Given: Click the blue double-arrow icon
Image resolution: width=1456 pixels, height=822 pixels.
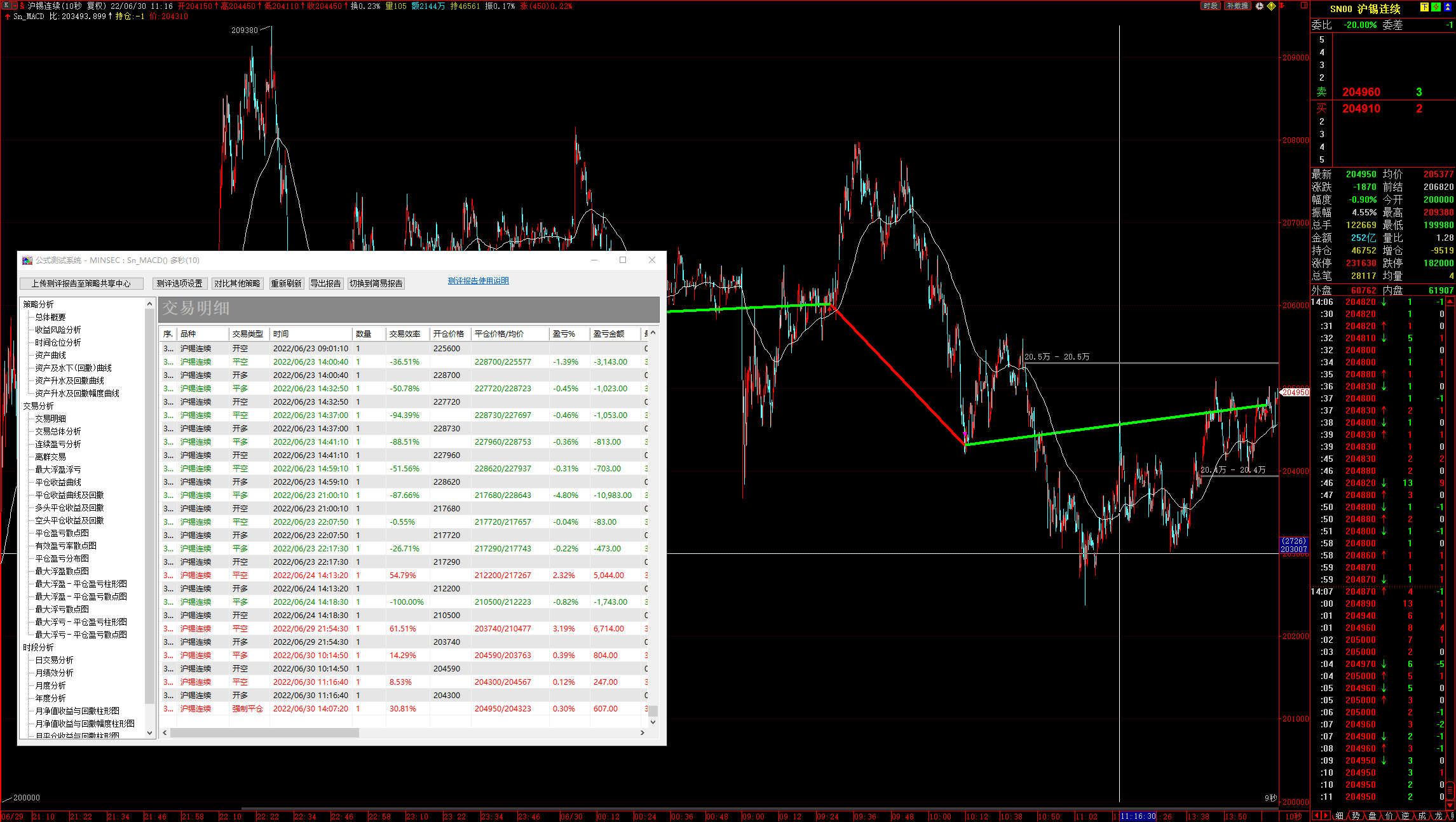Looking at the screenshot, I should click(1448, 7).
